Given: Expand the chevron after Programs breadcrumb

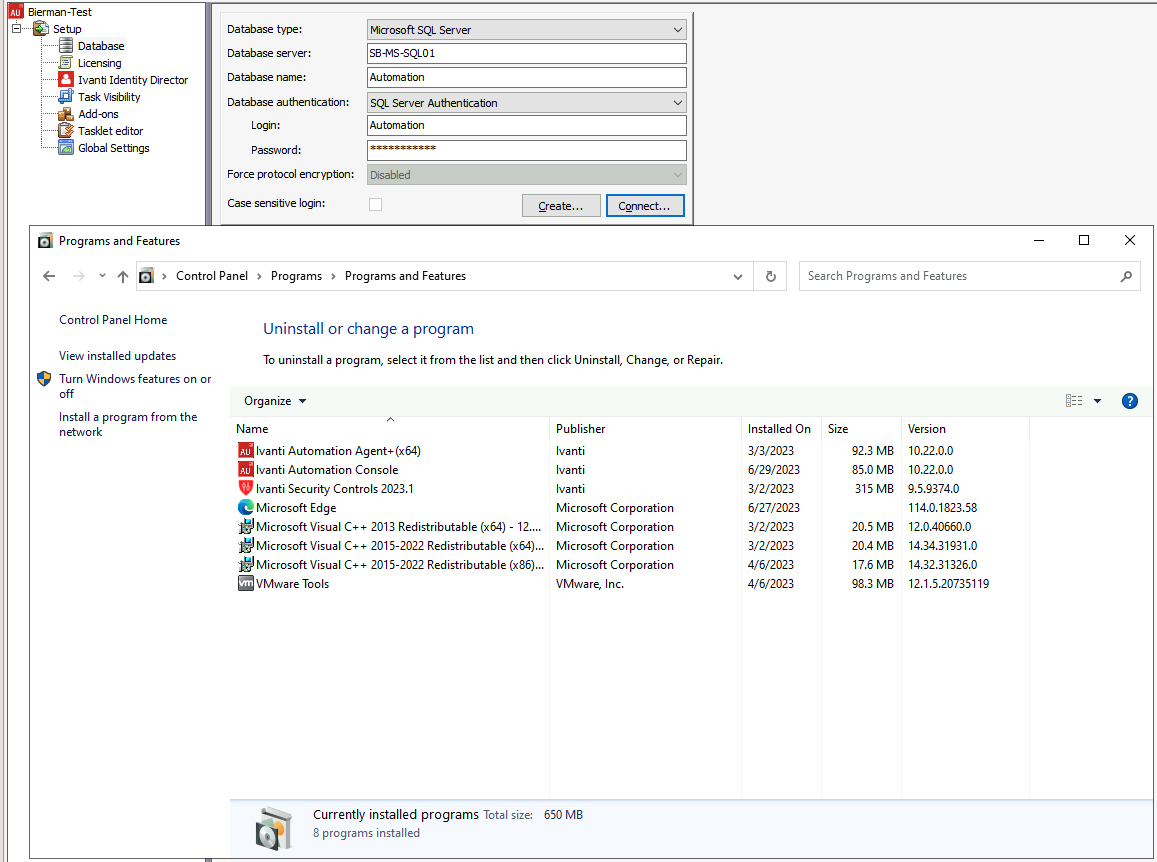Looking at the screenshot, I should click(333, 276).
